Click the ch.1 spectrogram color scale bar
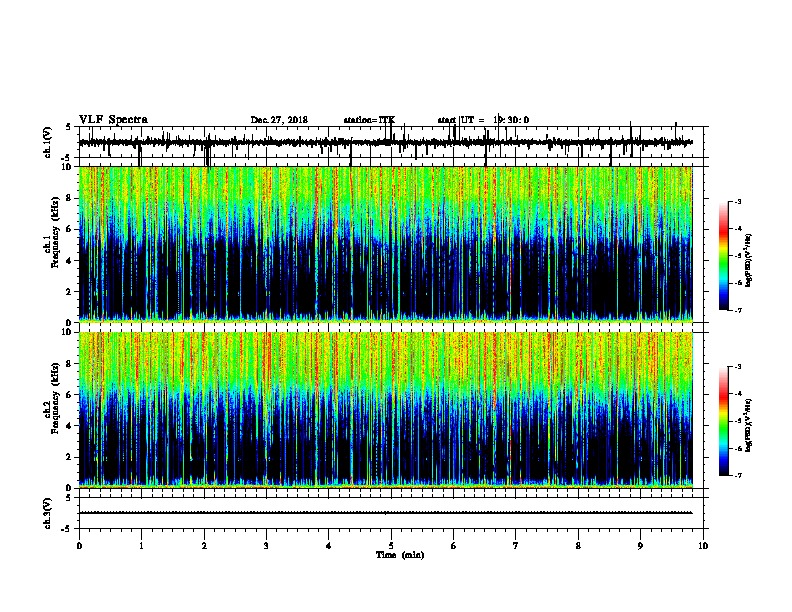The image size is (792, 612). [723, 256]
